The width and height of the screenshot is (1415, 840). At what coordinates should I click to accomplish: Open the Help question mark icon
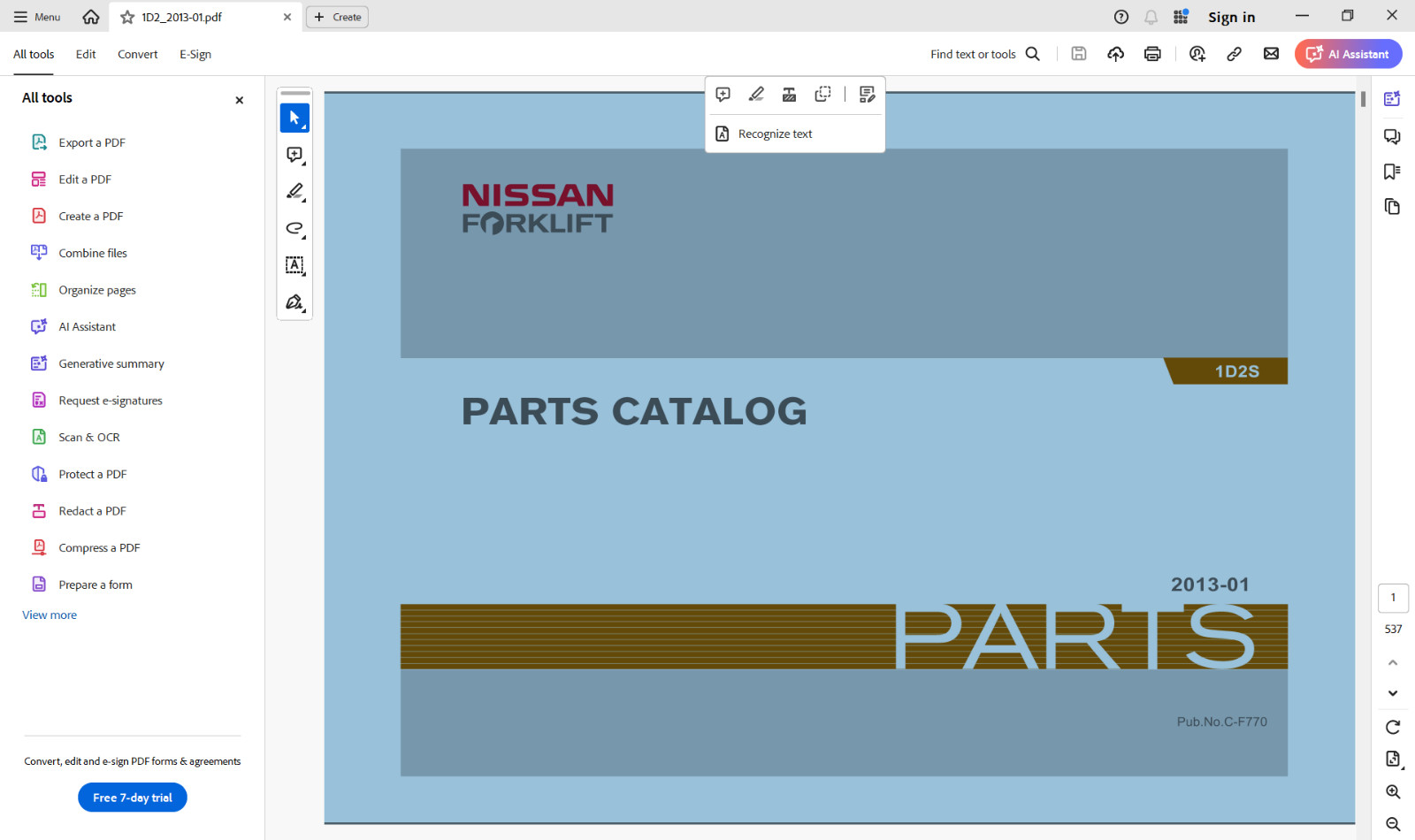[1121, 17]
